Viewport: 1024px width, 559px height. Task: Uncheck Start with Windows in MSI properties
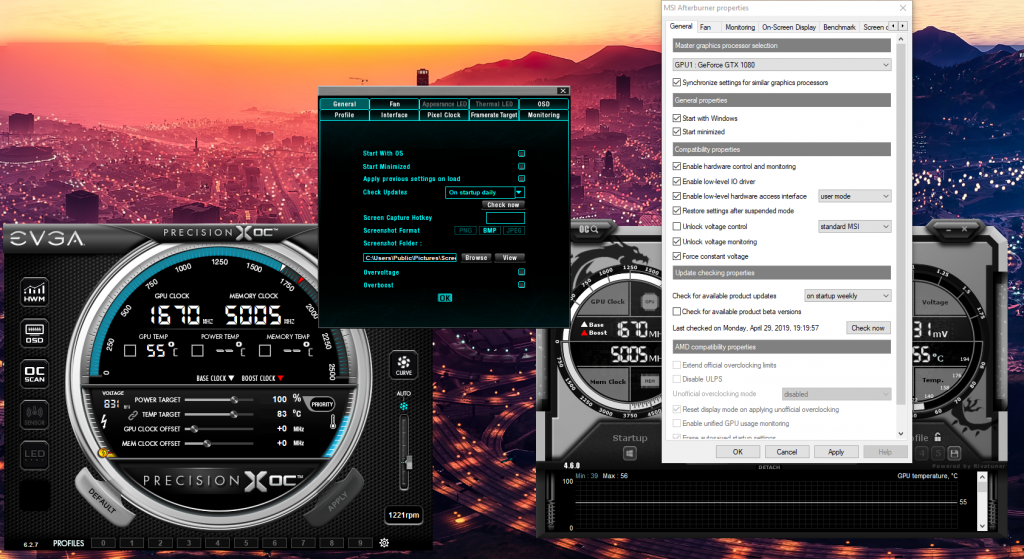pyautogui.click(x=677, y=118)
